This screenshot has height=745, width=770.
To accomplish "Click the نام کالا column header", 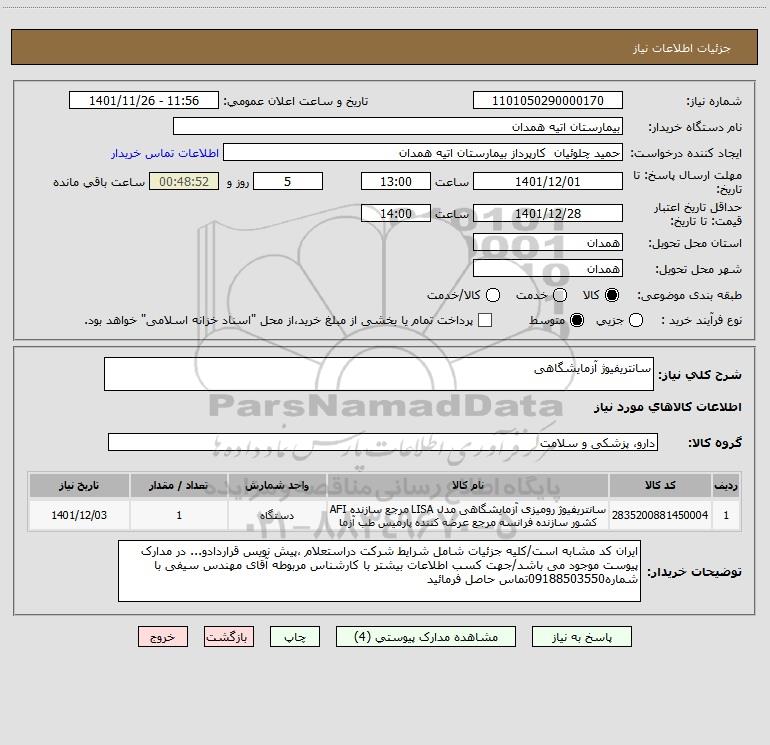I will click(468, 485).
